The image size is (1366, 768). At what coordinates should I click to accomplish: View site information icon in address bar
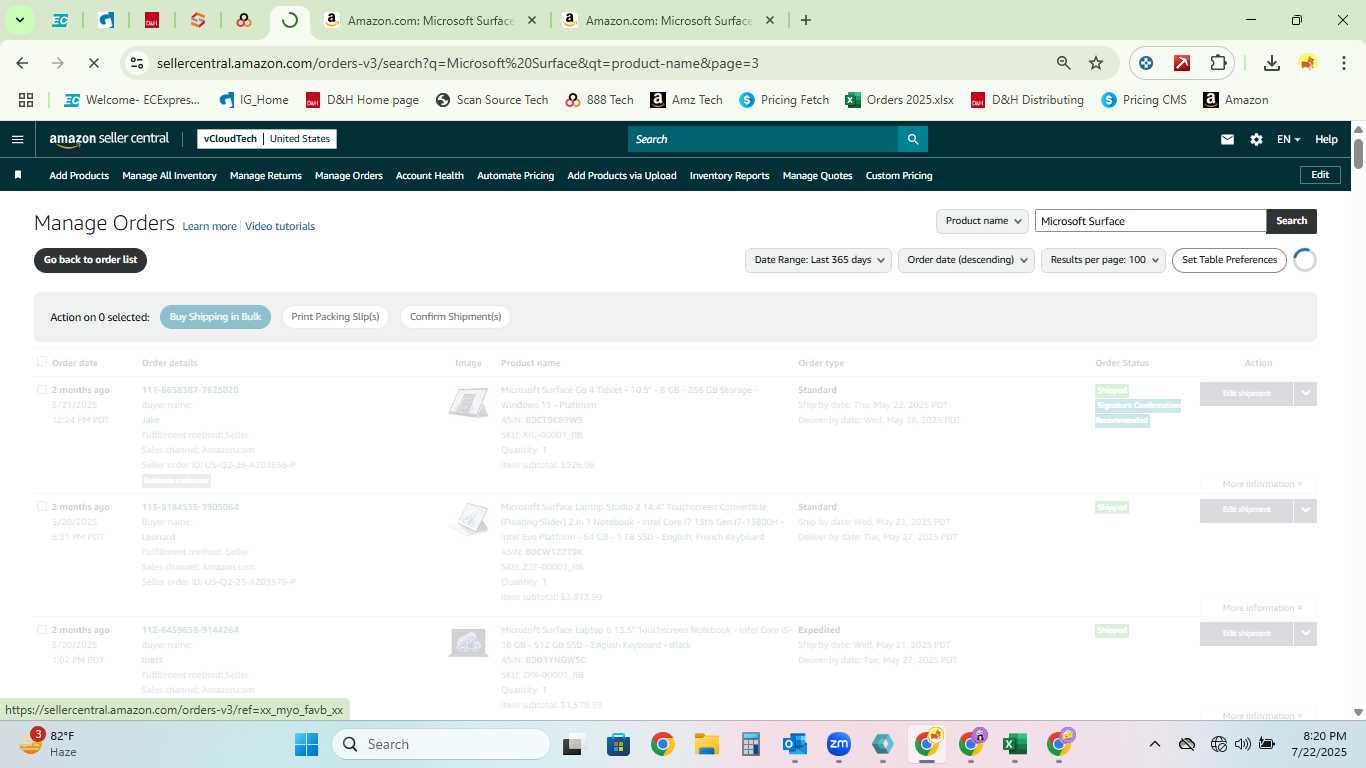tap(137, 63)
